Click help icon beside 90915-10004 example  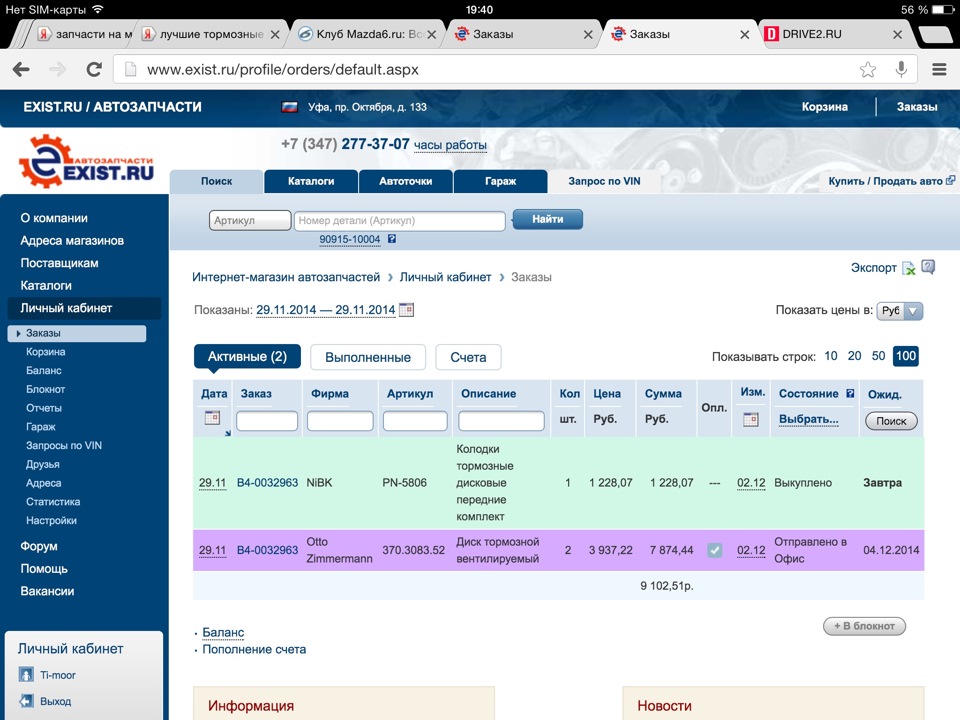pos(392,239)
